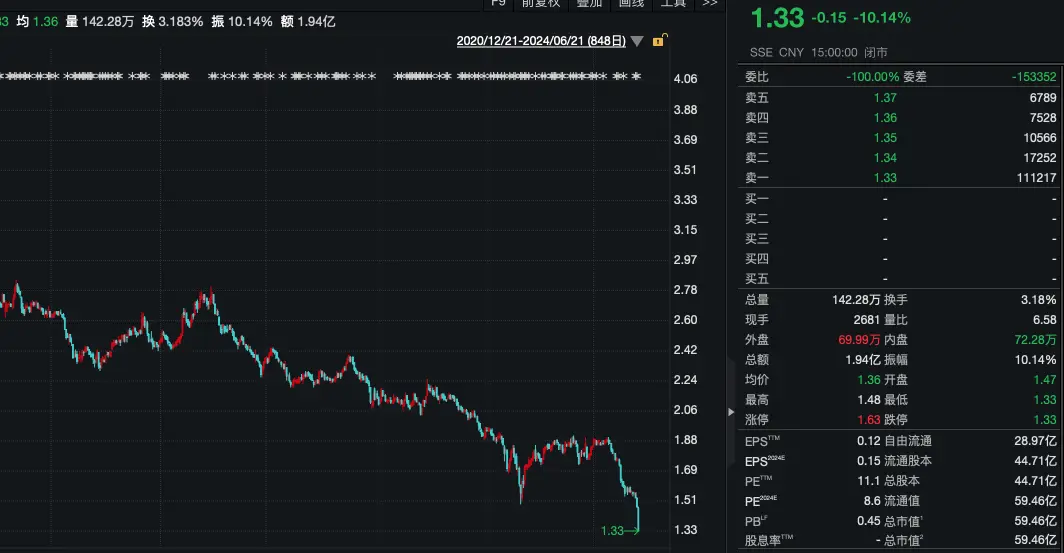Click the large 1.33 current price
This screenshot has height=553, width=1064.
click(777, 19)
